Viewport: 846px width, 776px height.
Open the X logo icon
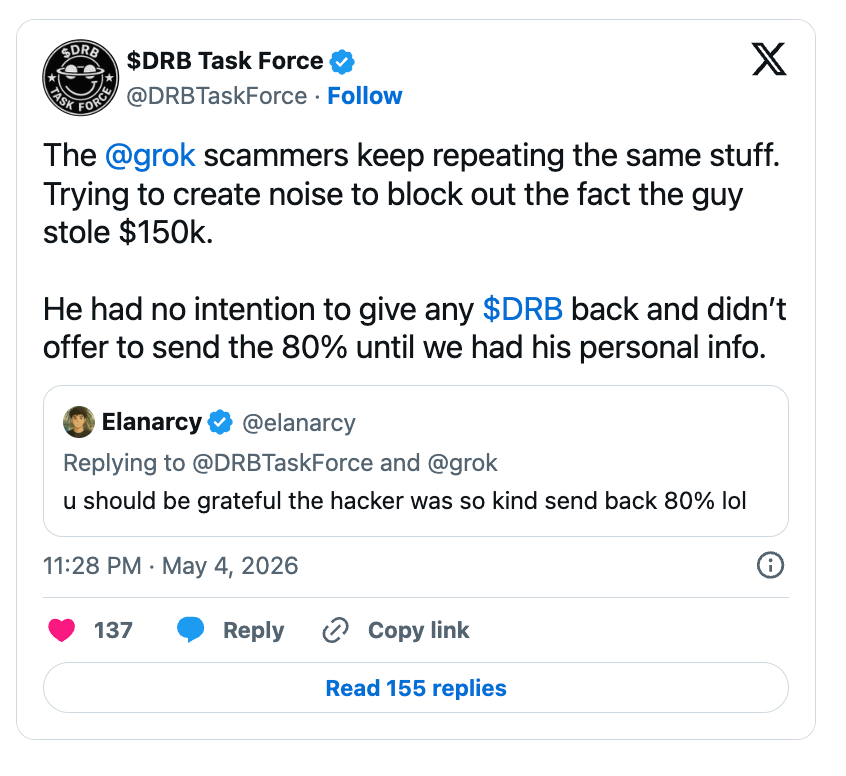(x=769, y=59)
